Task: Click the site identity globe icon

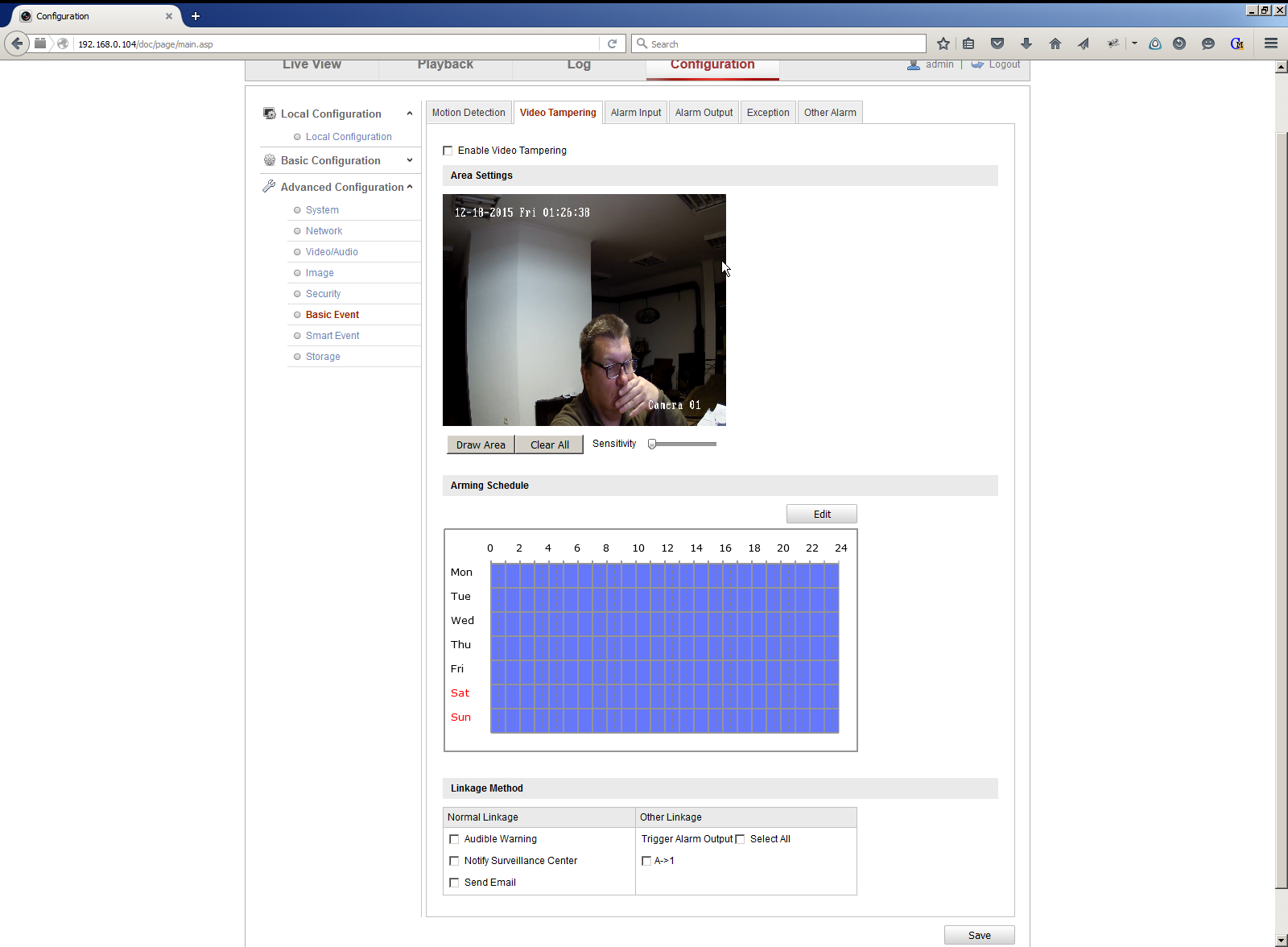Action: 63,43
